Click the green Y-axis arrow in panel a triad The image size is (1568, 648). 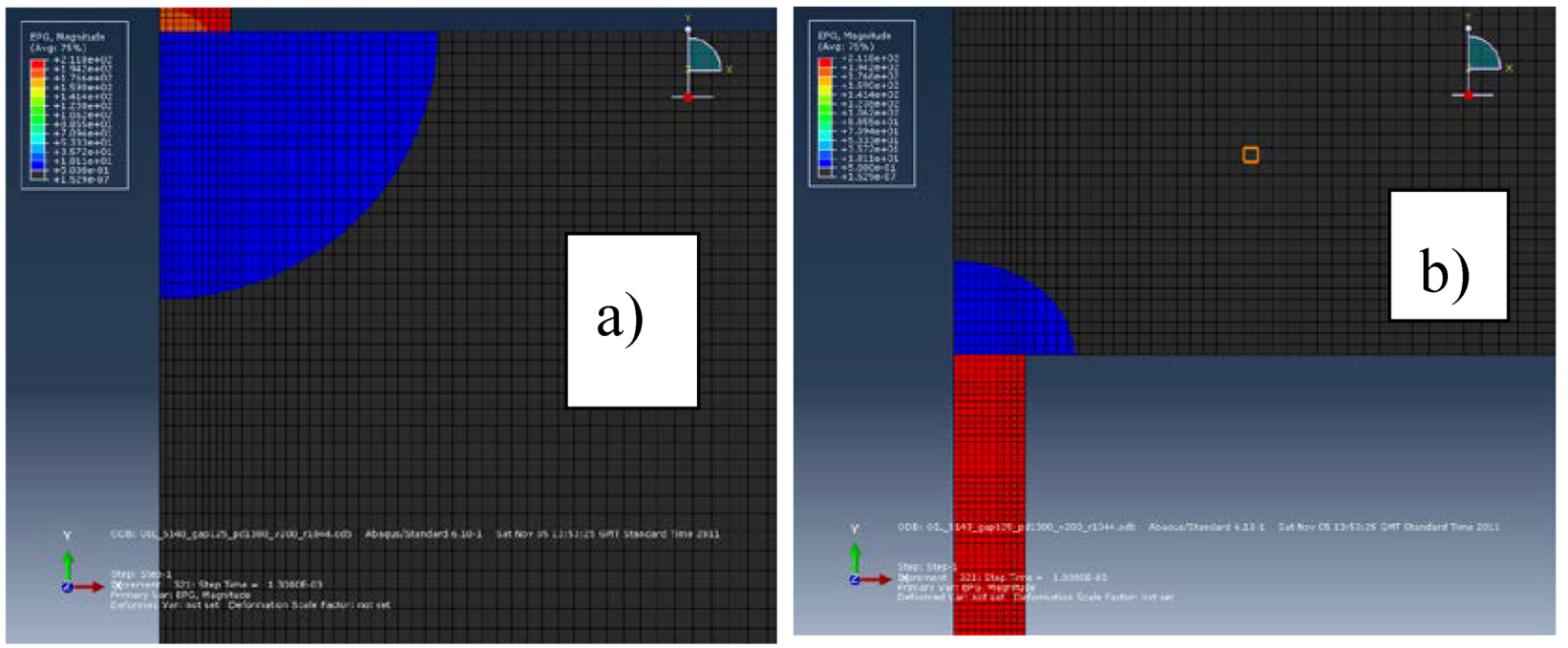tap(68, 561)
